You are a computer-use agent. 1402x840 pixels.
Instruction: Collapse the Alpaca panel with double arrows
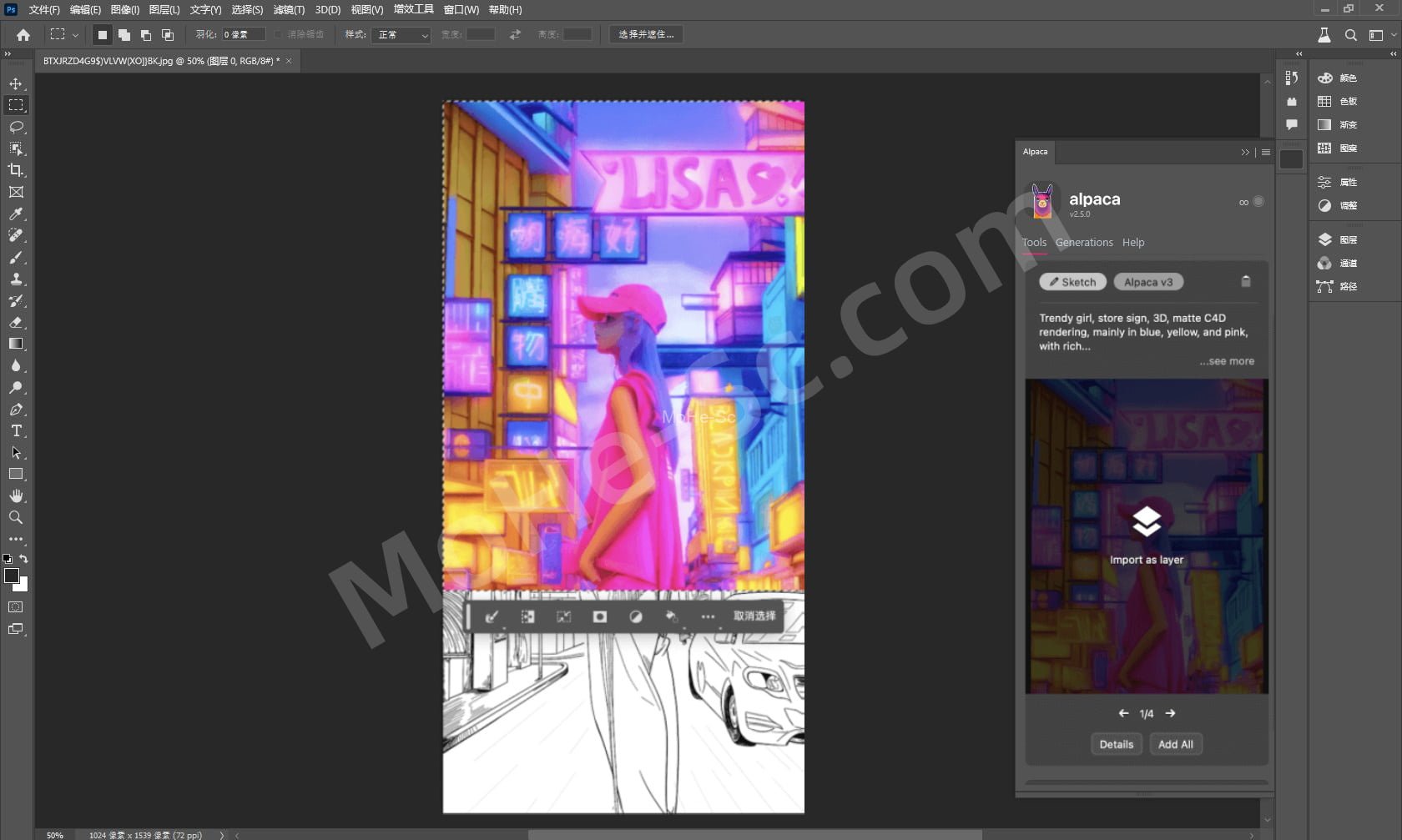[x=1244, y=153]
